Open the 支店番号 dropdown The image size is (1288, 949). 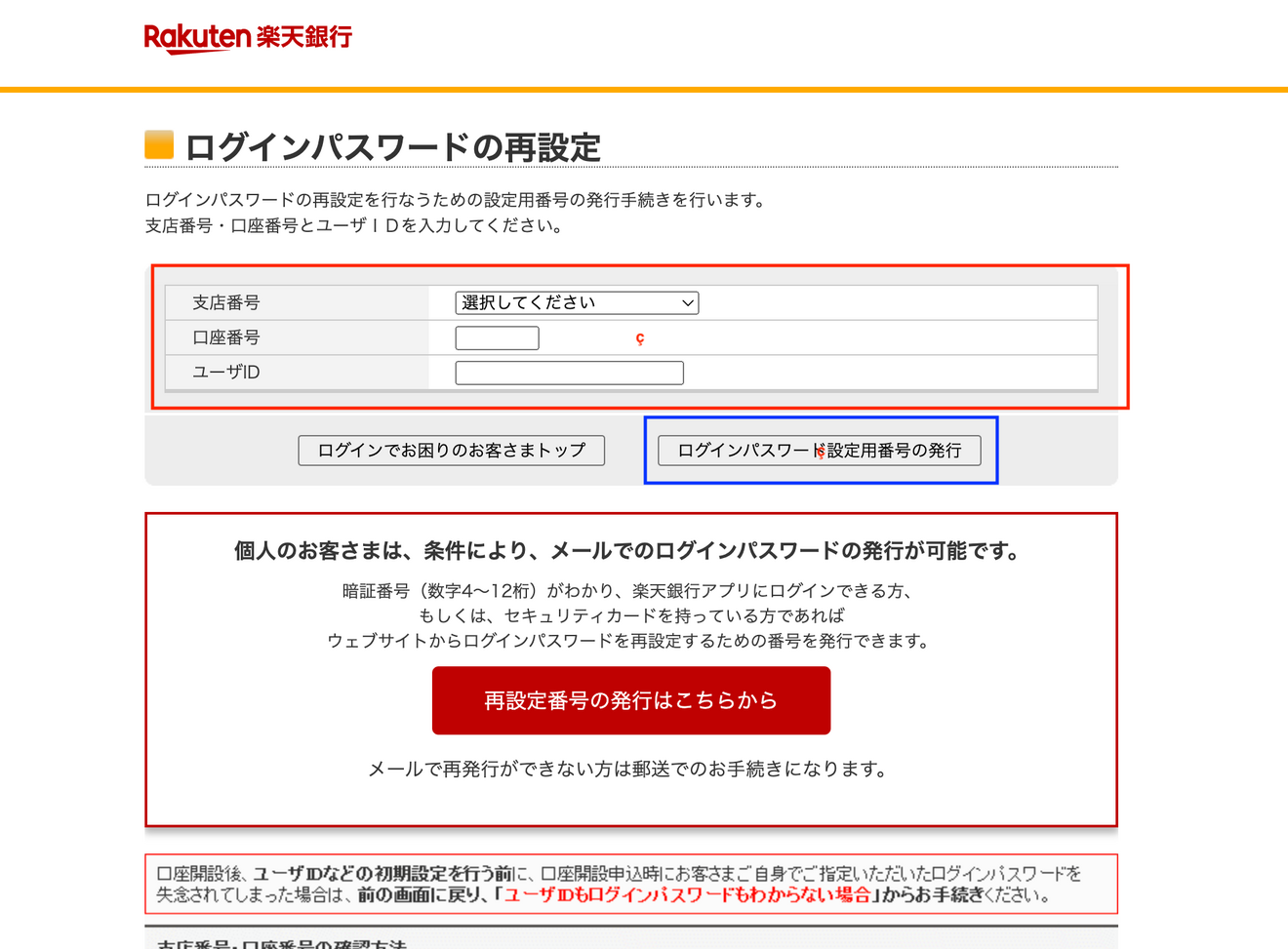click(x=577, y=302)
